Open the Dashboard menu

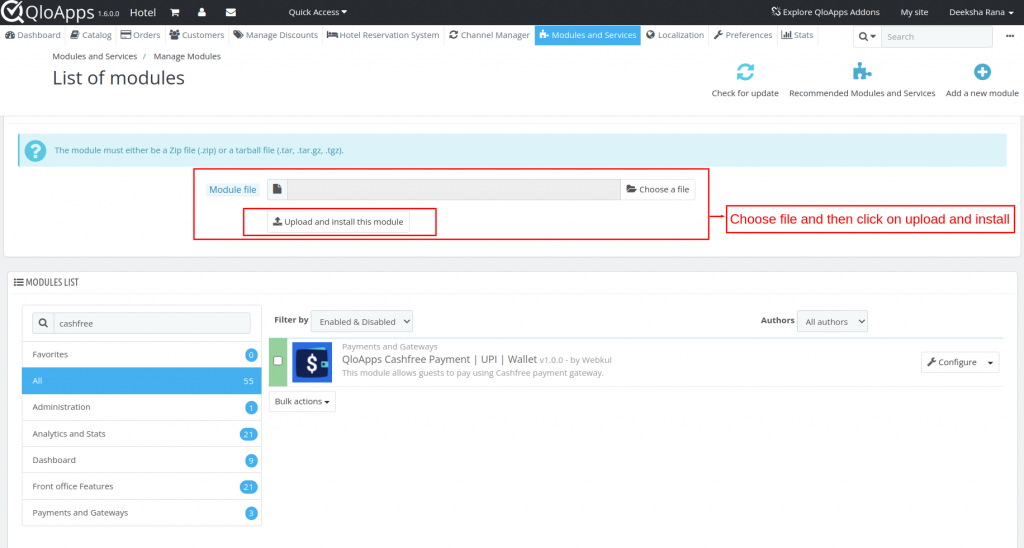[33, 35]
